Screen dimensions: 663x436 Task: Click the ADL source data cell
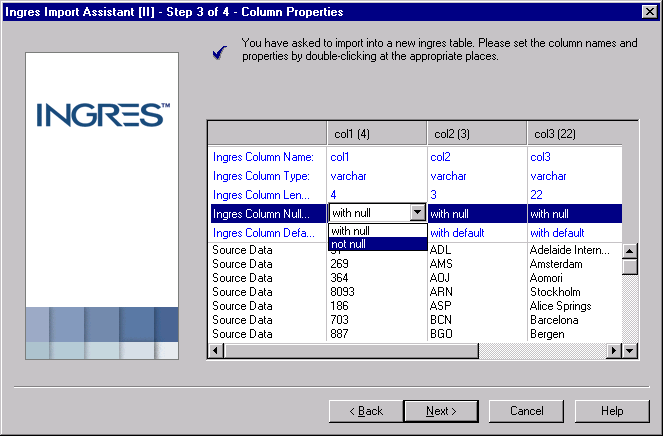pos(440,250)
